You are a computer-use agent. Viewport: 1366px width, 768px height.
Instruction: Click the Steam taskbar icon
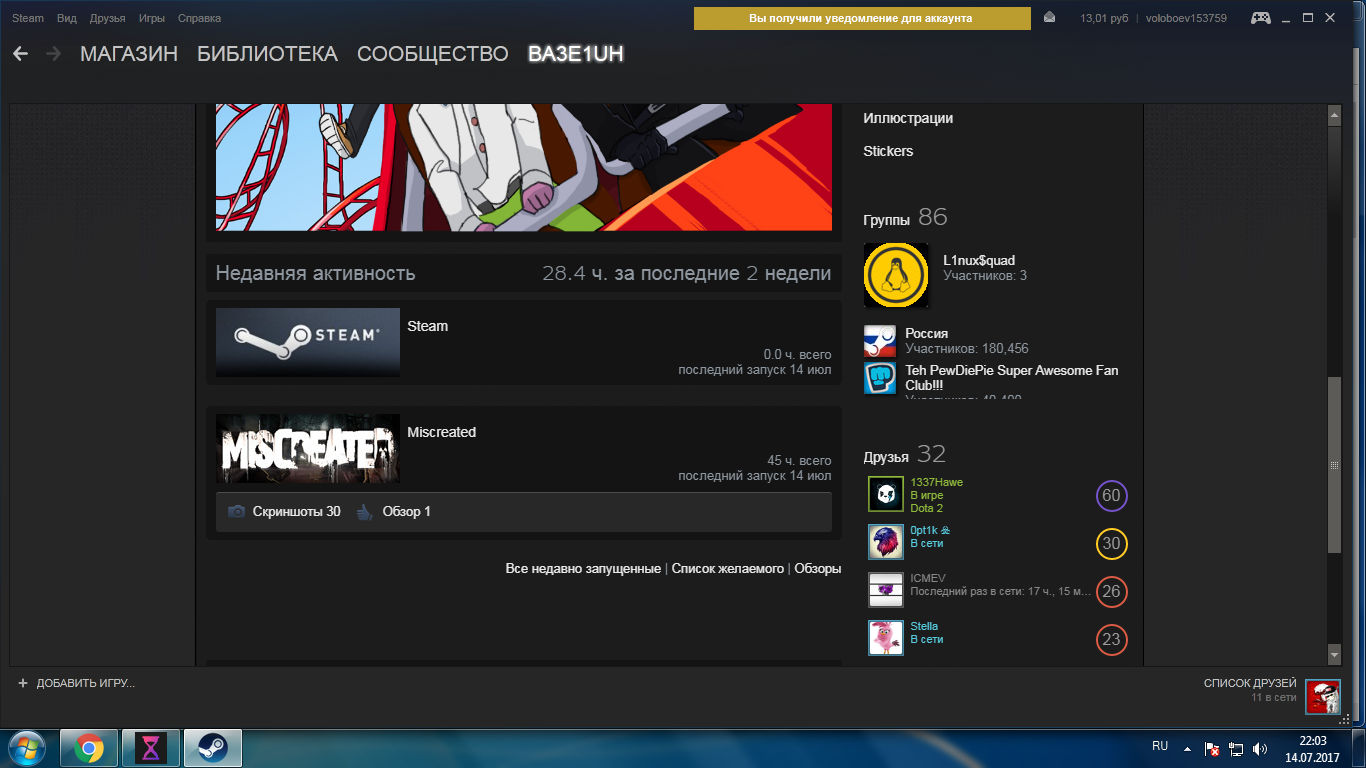point(212,748)
